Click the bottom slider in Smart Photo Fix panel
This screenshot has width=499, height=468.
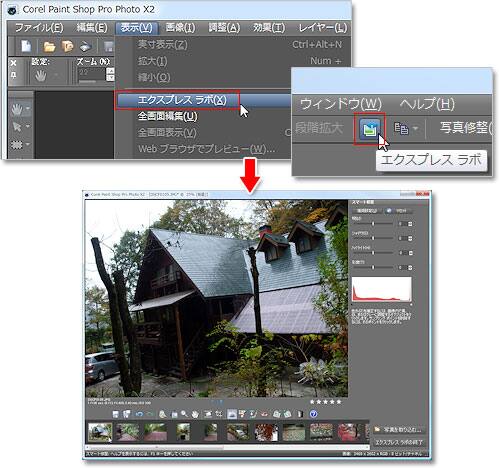(x=373, y=267)
